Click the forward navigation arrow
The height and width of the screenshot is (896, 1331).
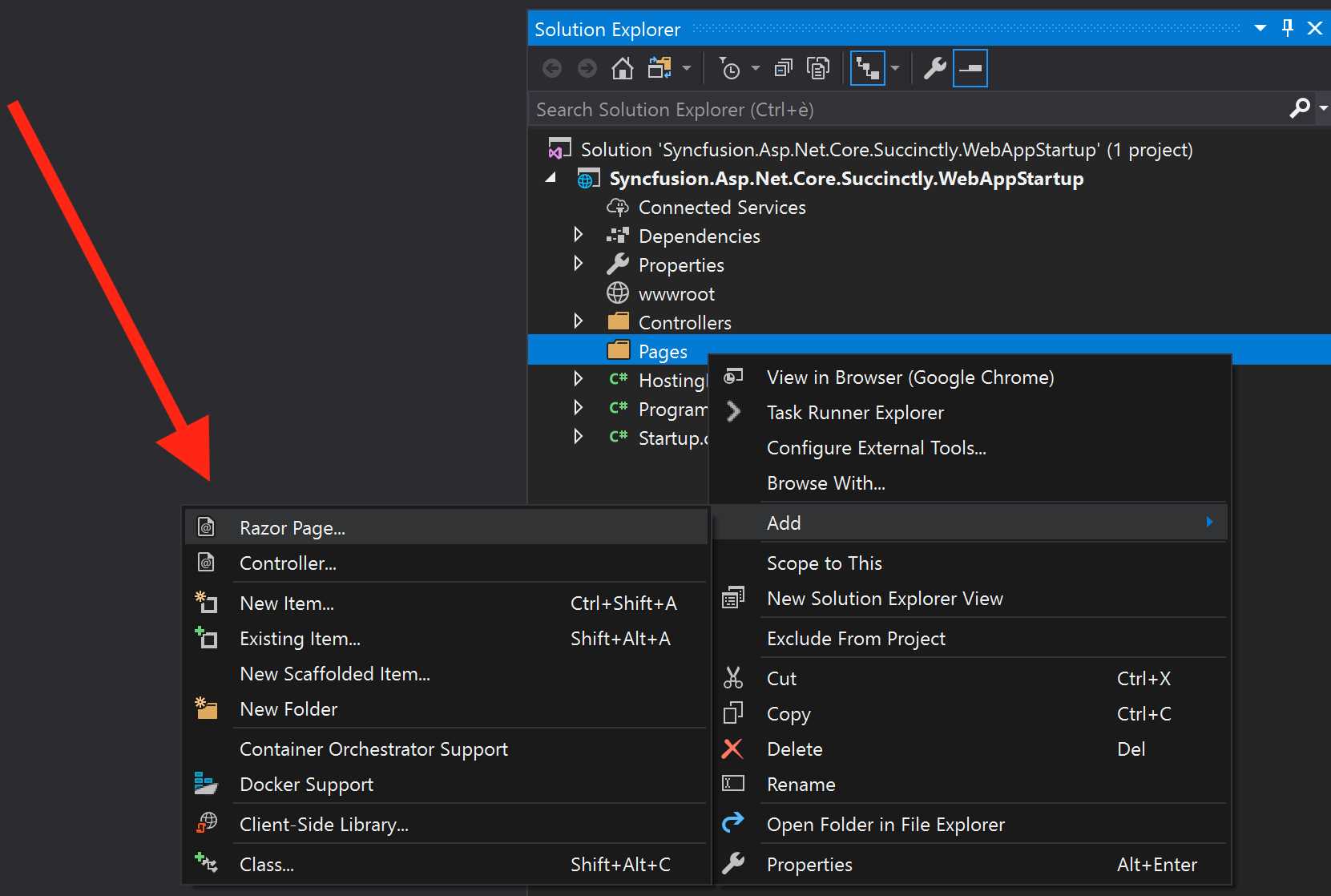(x=587, y=68)
